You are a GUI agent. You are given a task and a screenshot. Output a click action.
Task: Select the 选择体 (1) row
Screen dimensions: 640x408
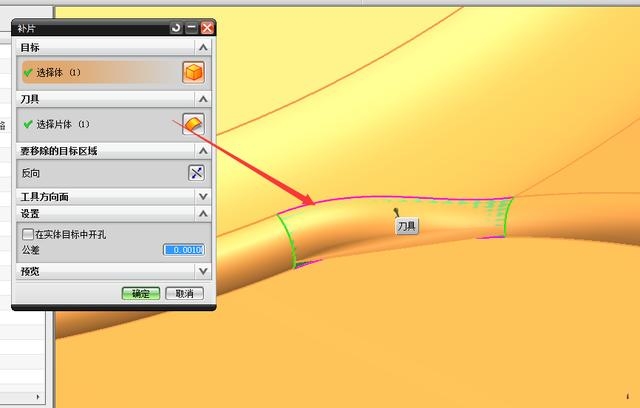point(99,73)
